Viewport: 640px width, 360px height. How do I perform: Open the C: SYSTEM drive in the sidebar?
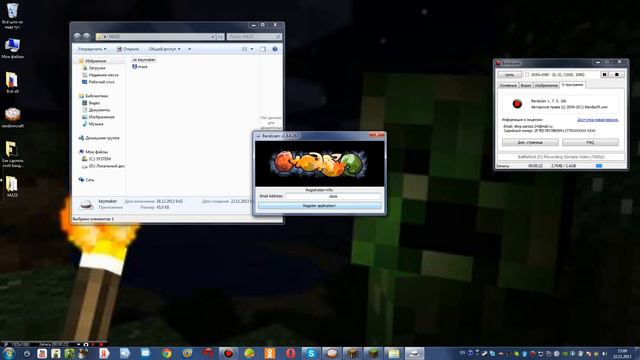point(96,159)
